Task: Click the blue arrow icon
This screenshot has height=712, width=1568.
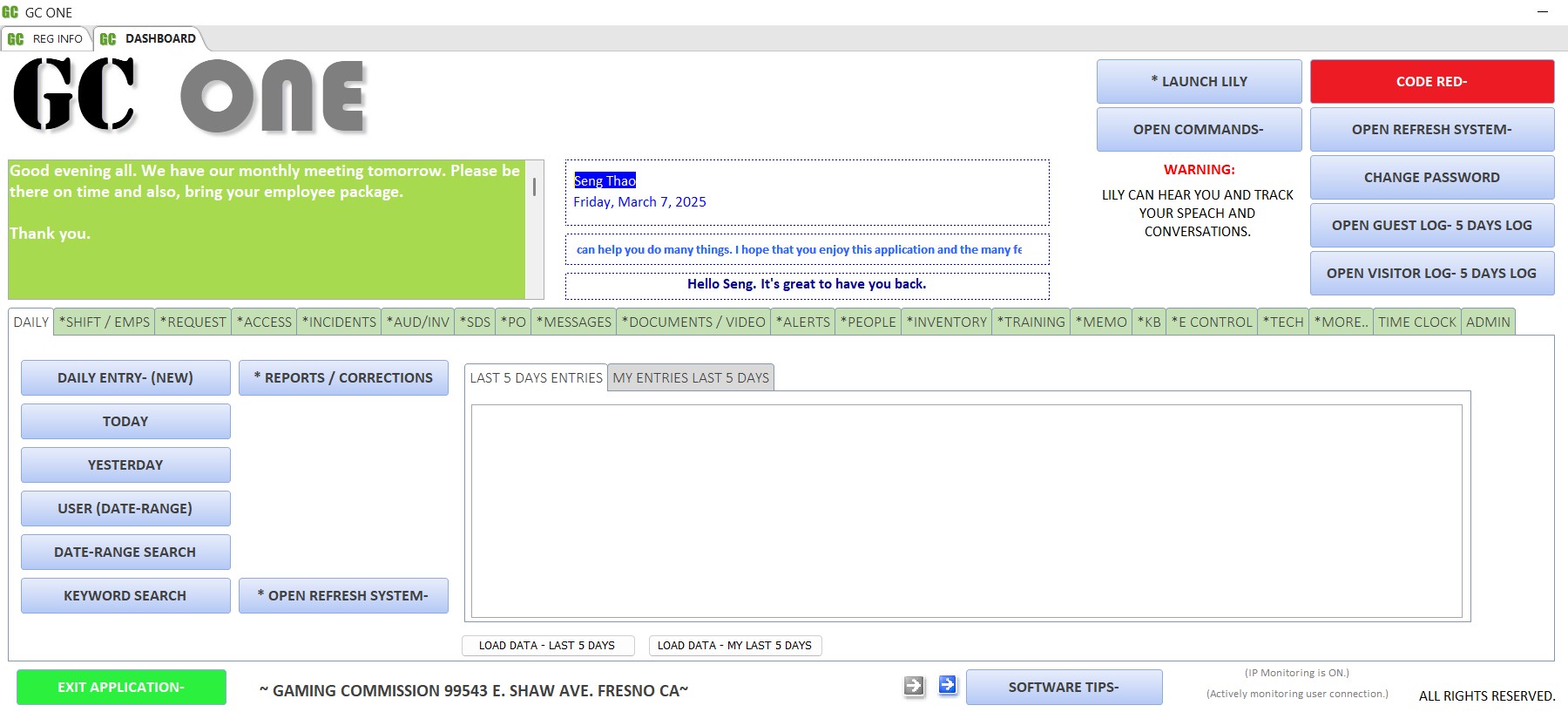Action: click(x=948, y=686)
